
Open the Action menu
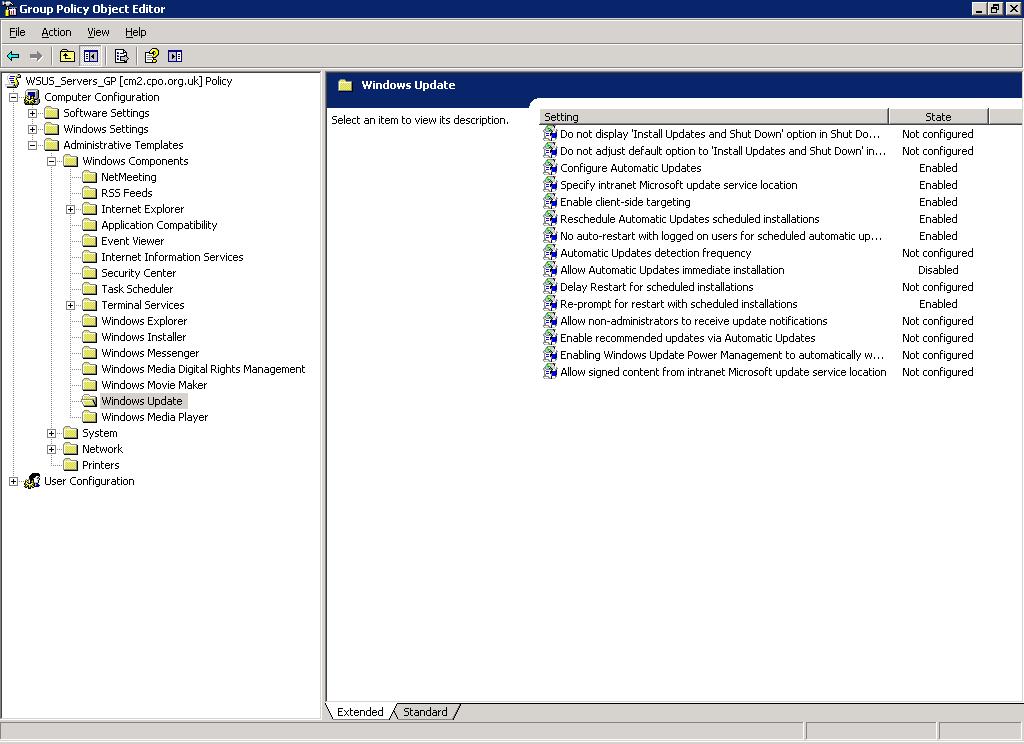[56, 32]
